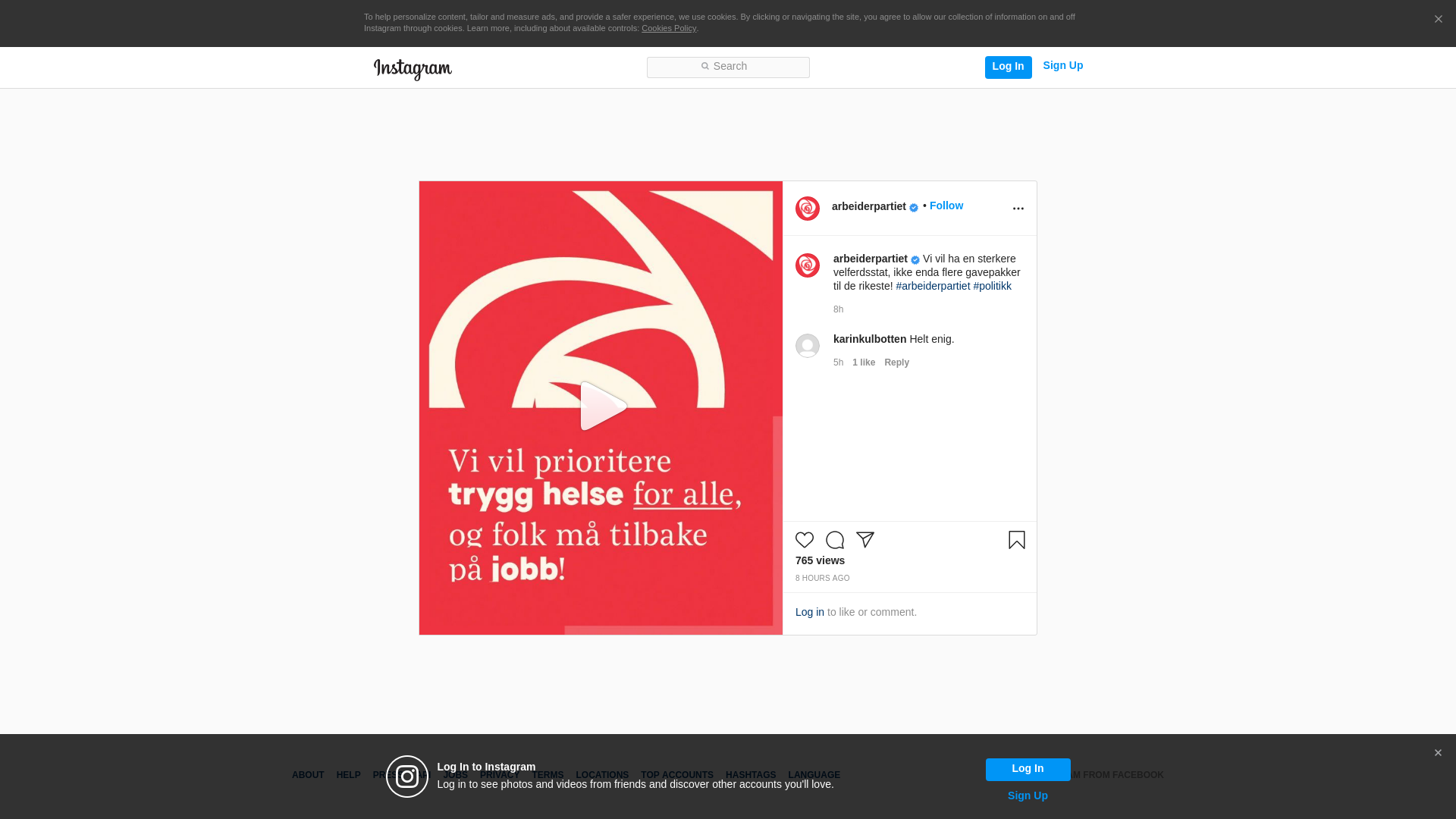The image size is (1456, 819).
Task: Dismiss the cookie notice banner
Action: (x=1438, y=20)
